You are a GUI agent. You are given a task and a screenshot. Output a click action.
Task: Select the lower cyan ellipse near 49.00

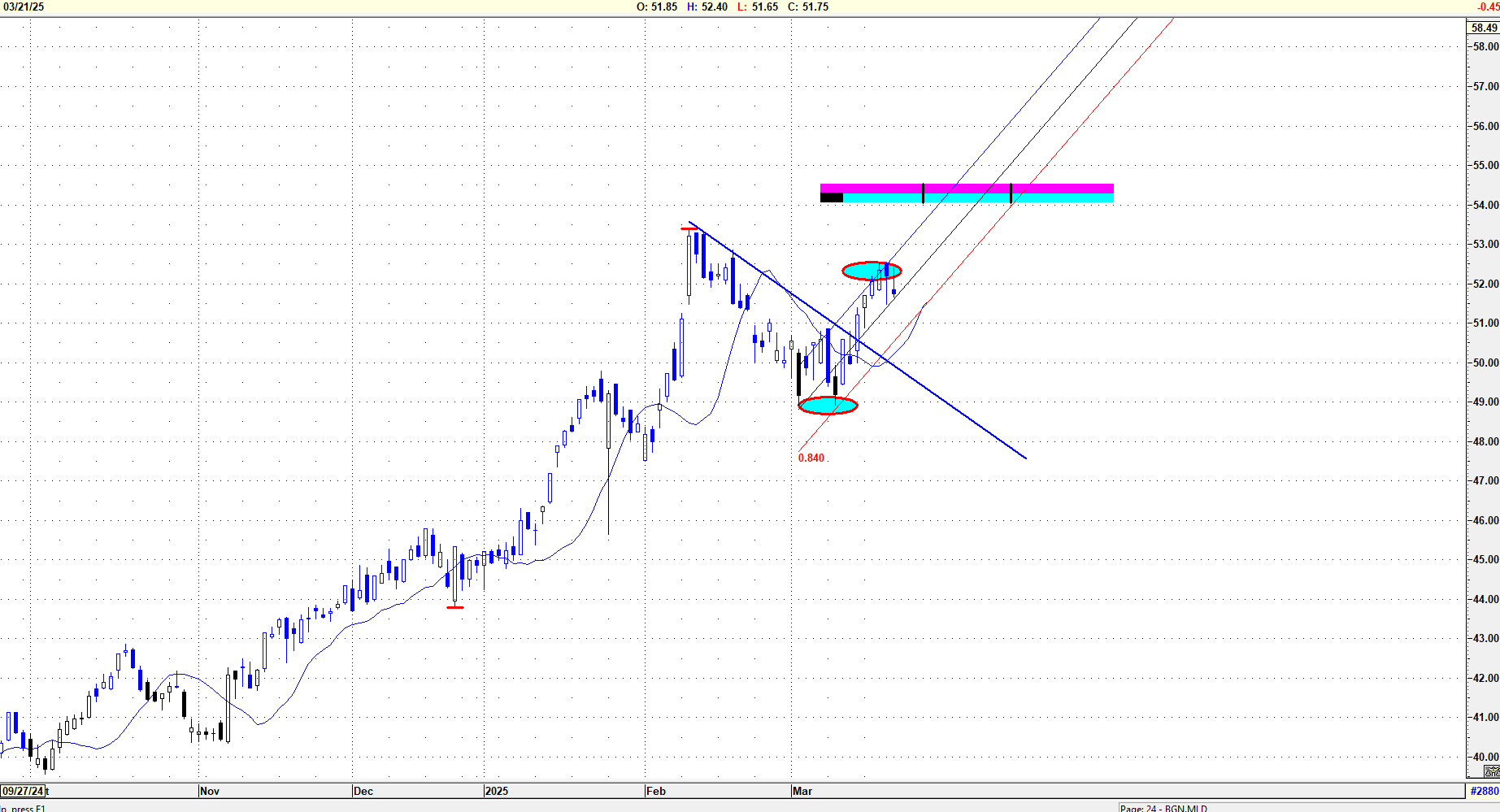[x=828, y=406]
